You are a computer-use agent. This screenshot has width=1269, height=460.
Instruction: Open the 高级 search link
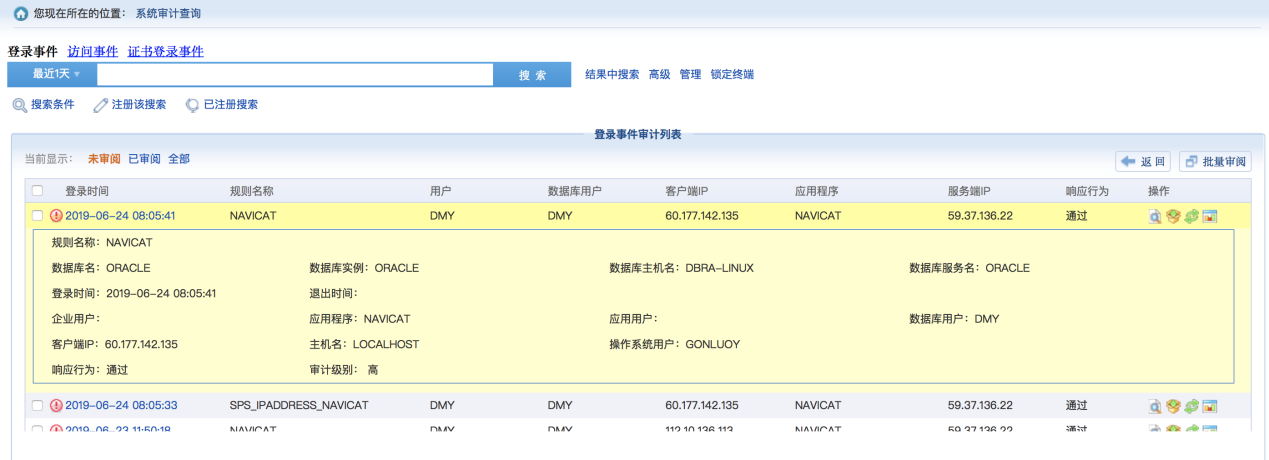pos(659,75)
